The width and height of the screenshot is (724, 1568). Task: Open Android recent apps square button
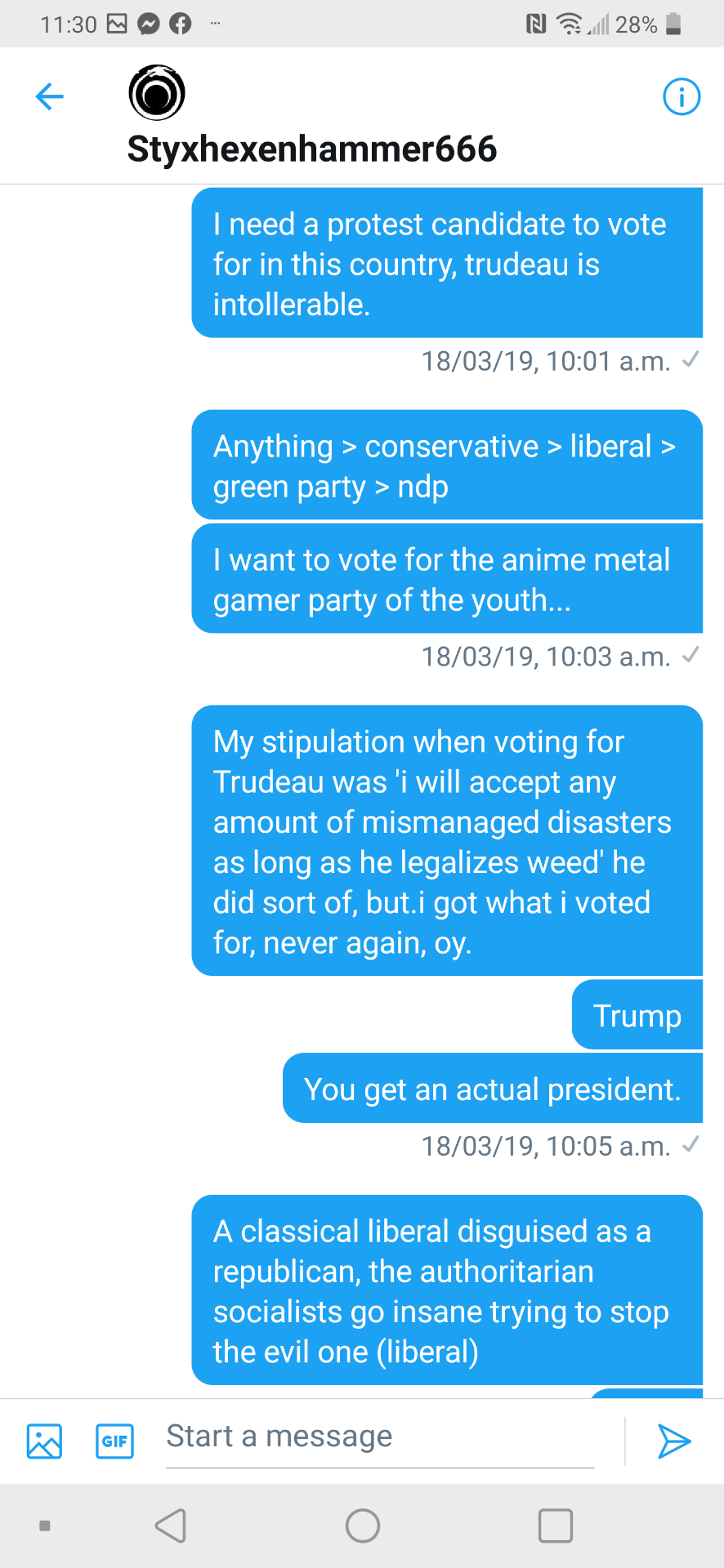click(x=555, y=1526)
